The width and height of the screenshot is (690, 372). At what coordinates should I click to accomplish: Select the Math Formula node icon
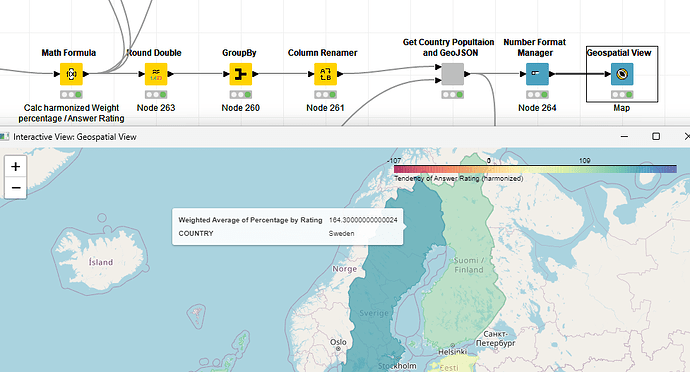(x=71, y=74)
